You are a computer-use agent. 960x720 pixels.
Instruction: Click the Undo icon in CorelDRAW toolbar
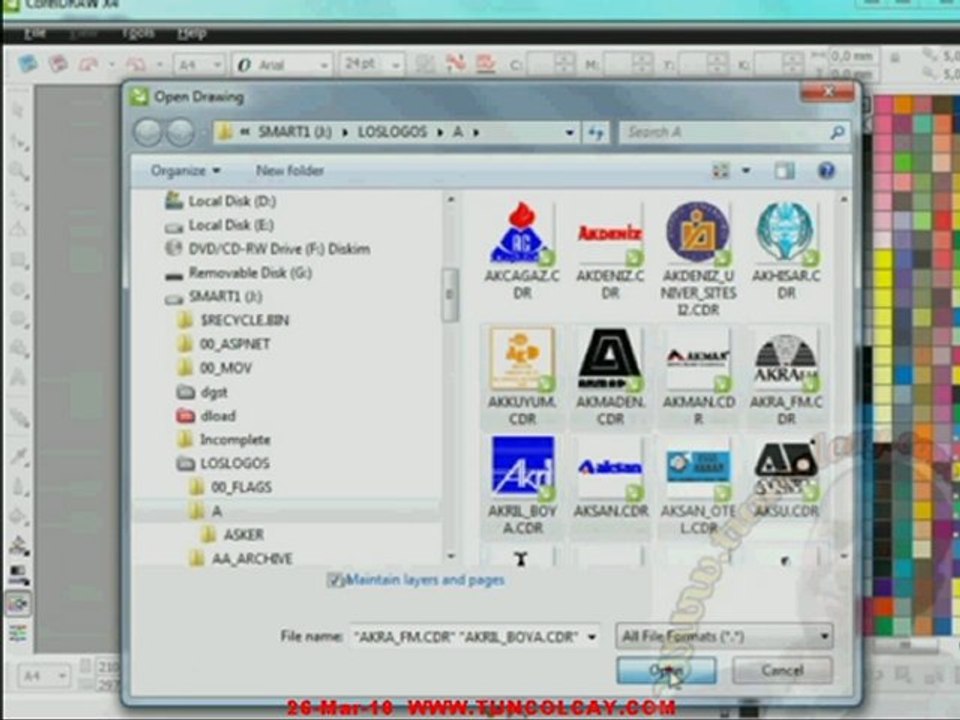click(89, 63)
